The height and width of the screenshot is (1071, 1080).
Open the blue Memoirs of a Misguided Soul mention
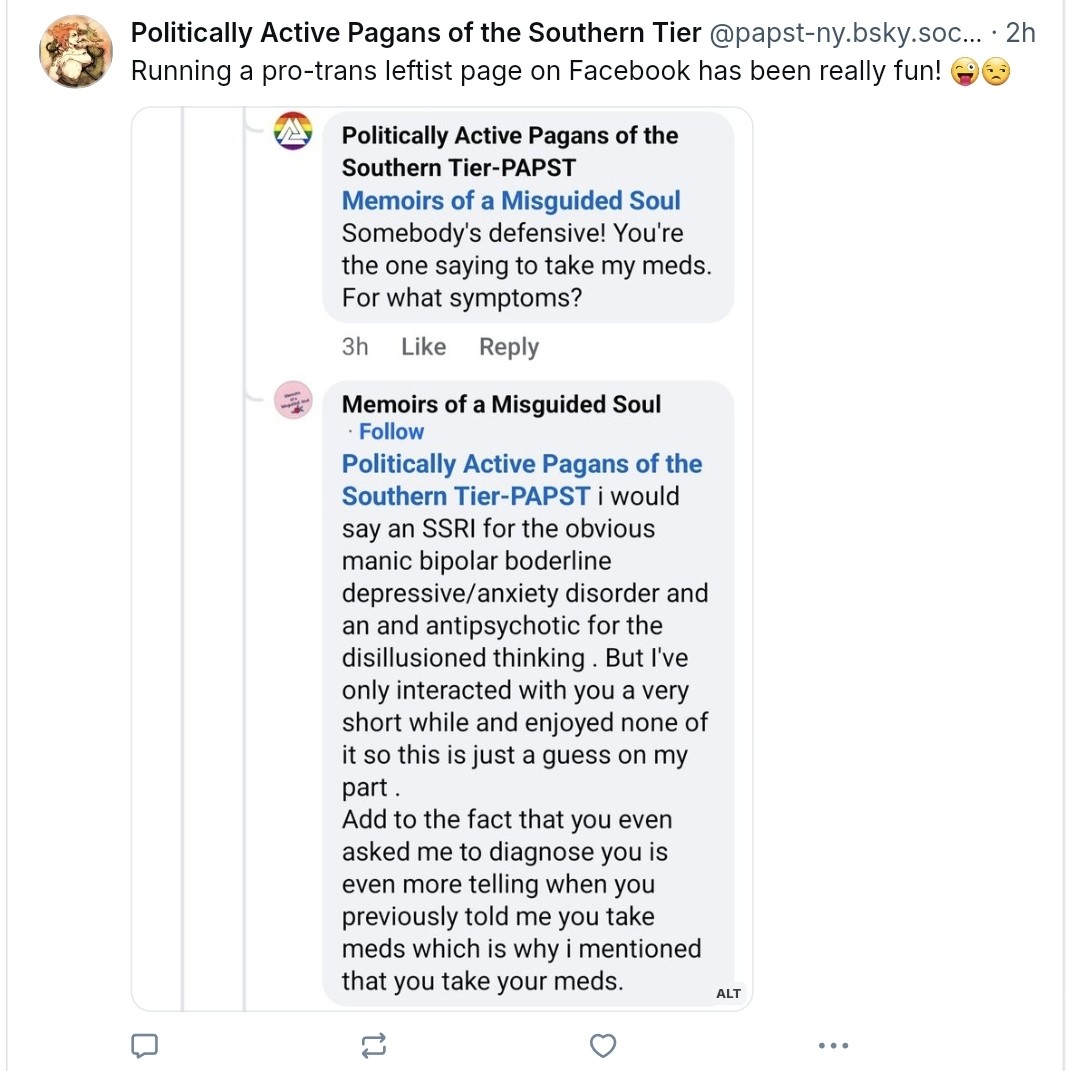click(511, 201)
